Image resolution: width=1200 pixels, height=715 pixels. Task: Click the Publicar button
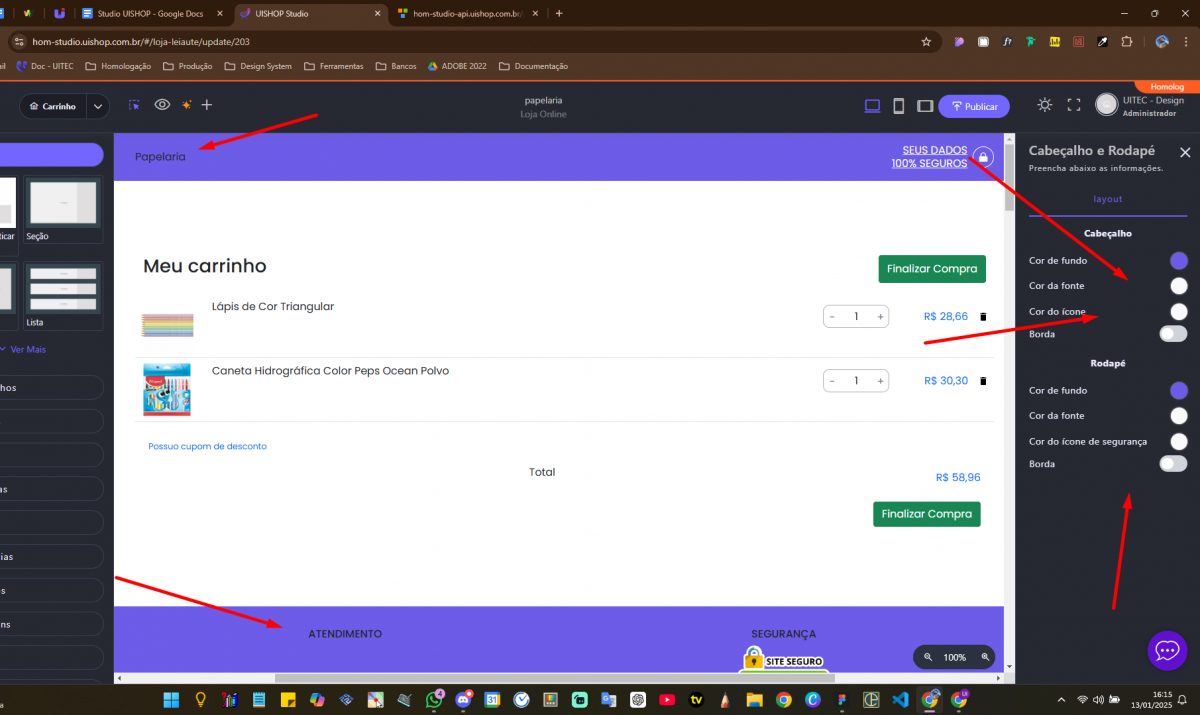pos(973,106)
